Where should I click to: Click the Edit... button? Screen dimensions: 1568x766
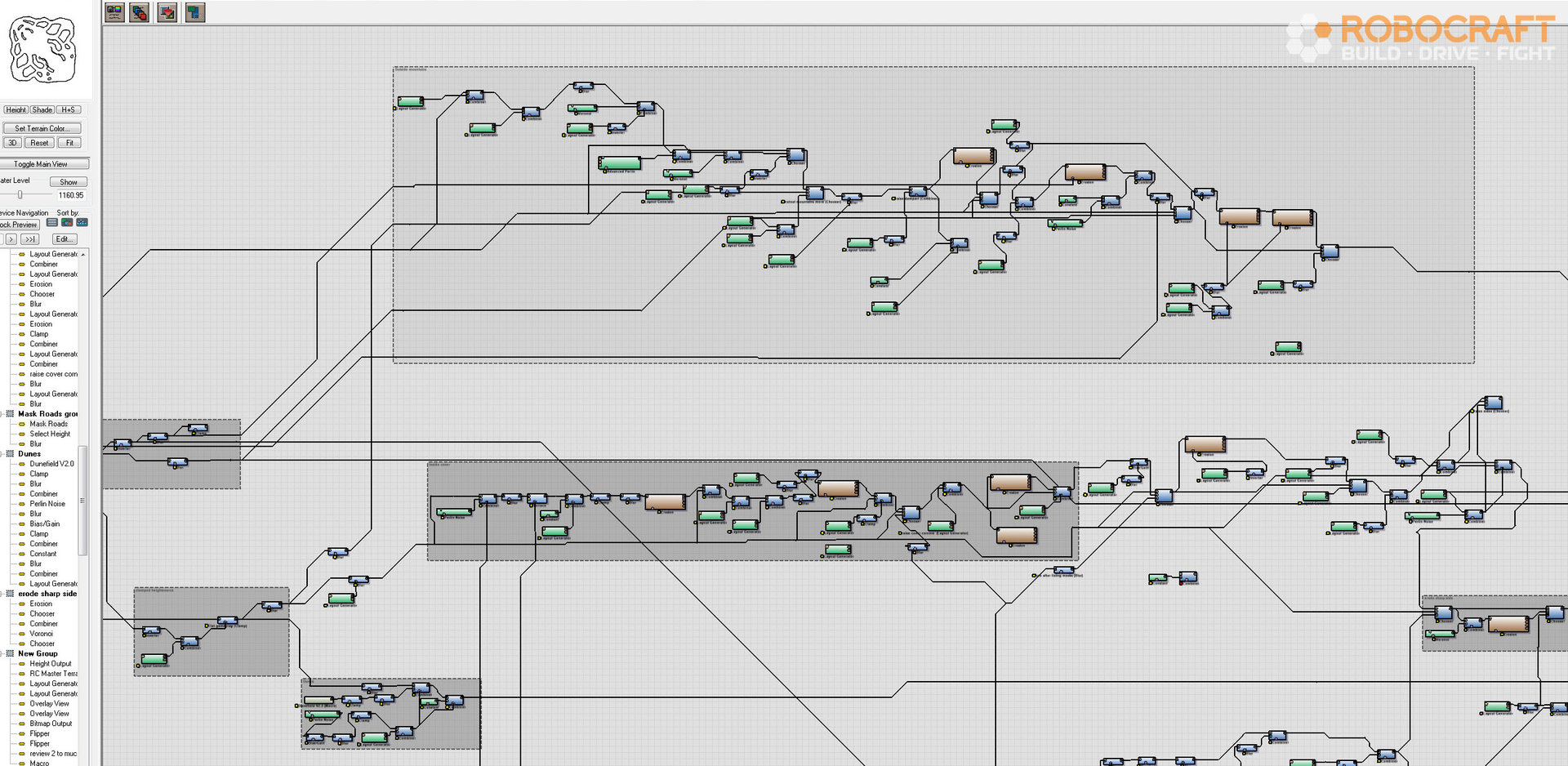click(x=65, y=239)
